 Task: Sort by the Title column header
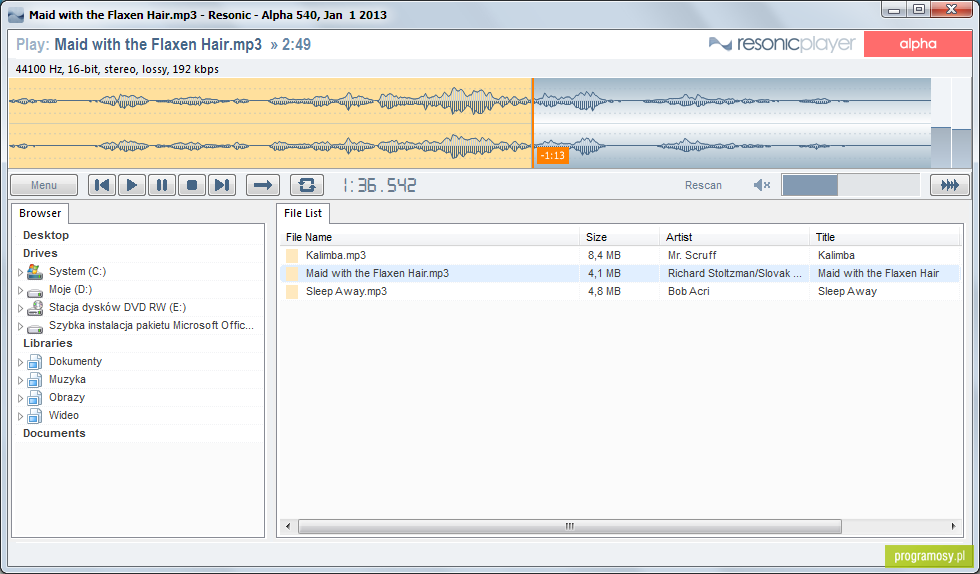click(884, 237)
